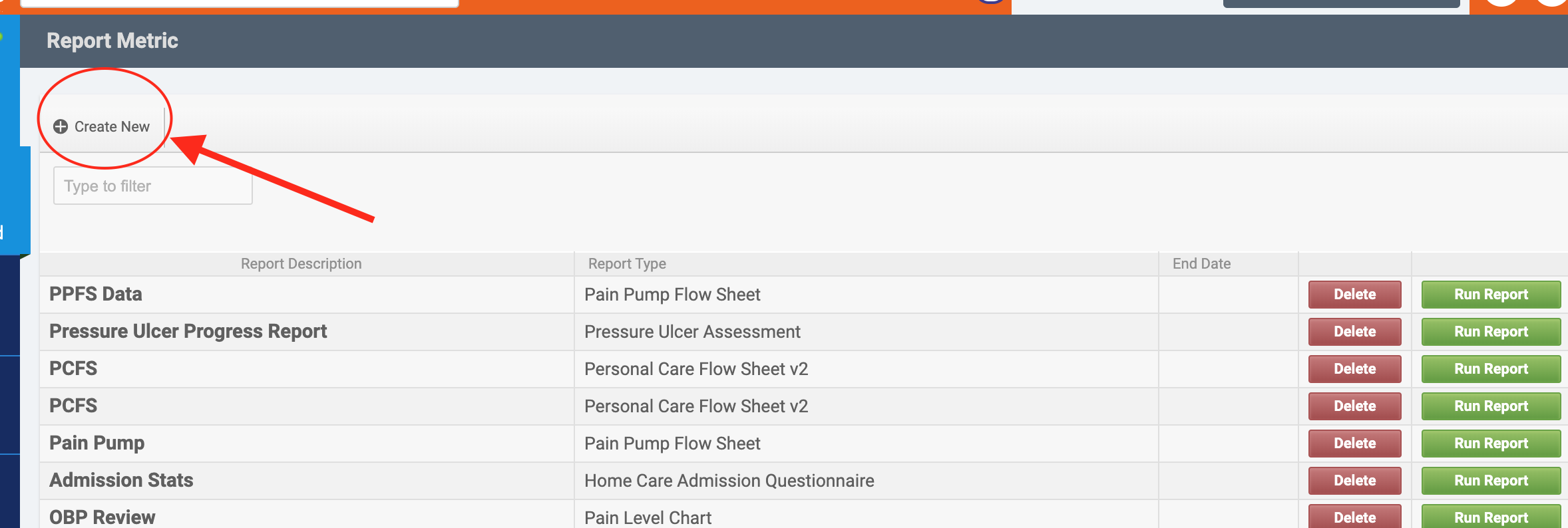
Task: Click the End Date column header
Action: (x=1201, y=263)
